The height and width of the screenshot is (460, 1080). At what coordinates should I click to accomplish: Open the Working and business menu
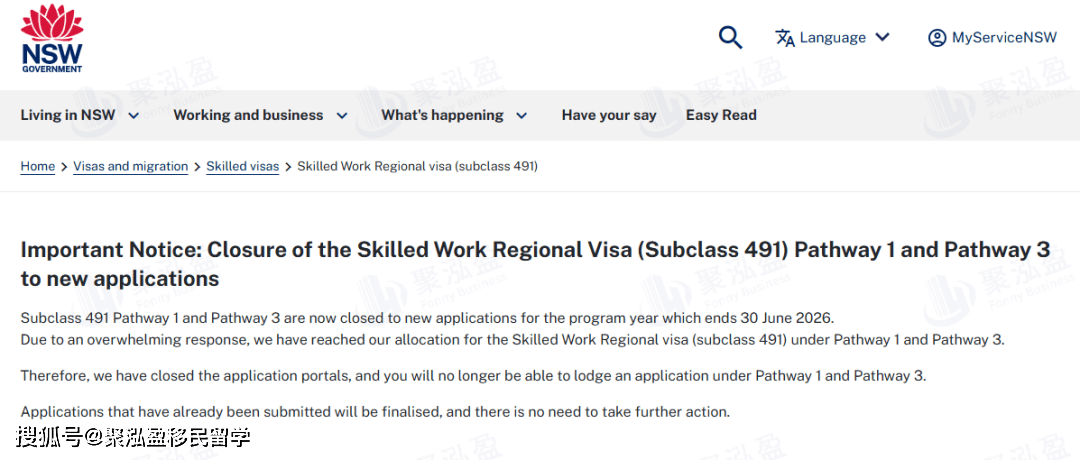[x=248, y=115]
